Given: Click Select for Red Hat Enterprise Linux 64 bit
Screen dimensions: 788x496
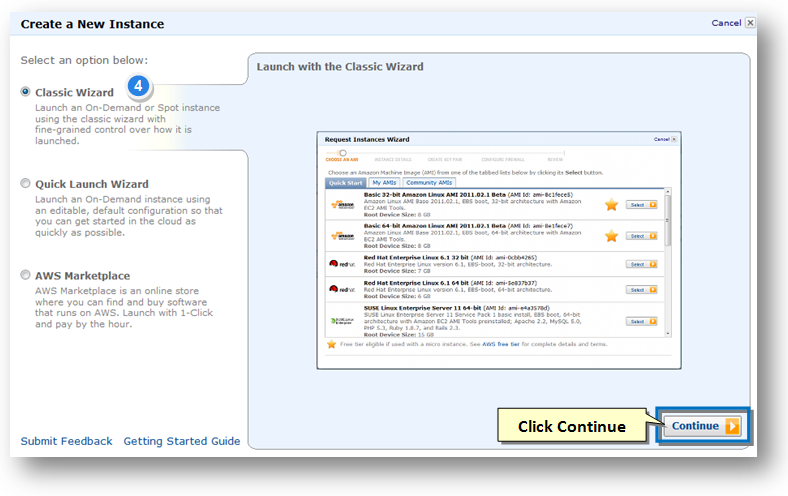Looking at the screenshot, I should click(642, 290).
